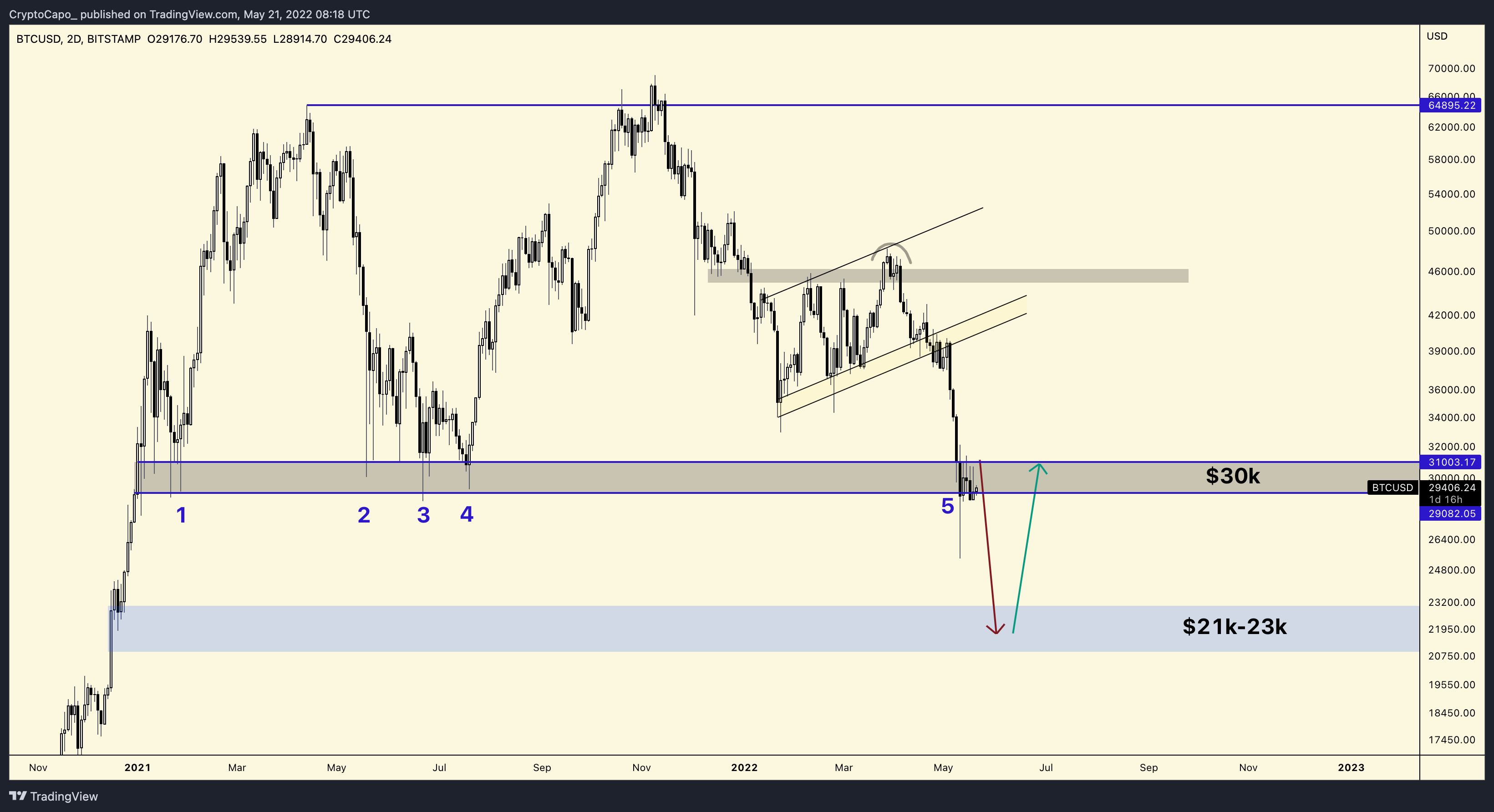
Task: Click the BTCUSD, 2D, BITSTAMP symbol title
Action: point(78,39)
